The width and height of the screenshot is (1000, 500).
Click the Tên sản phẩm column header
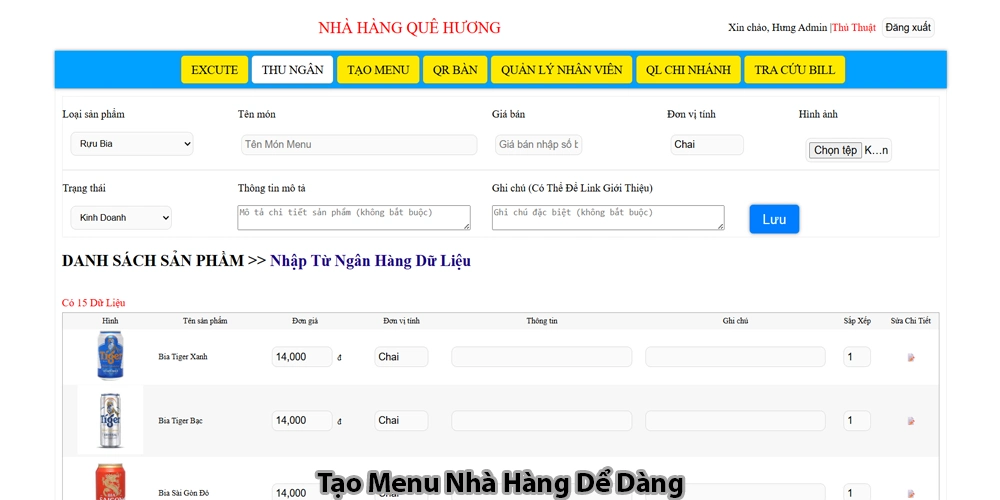[x=205, y=321]
